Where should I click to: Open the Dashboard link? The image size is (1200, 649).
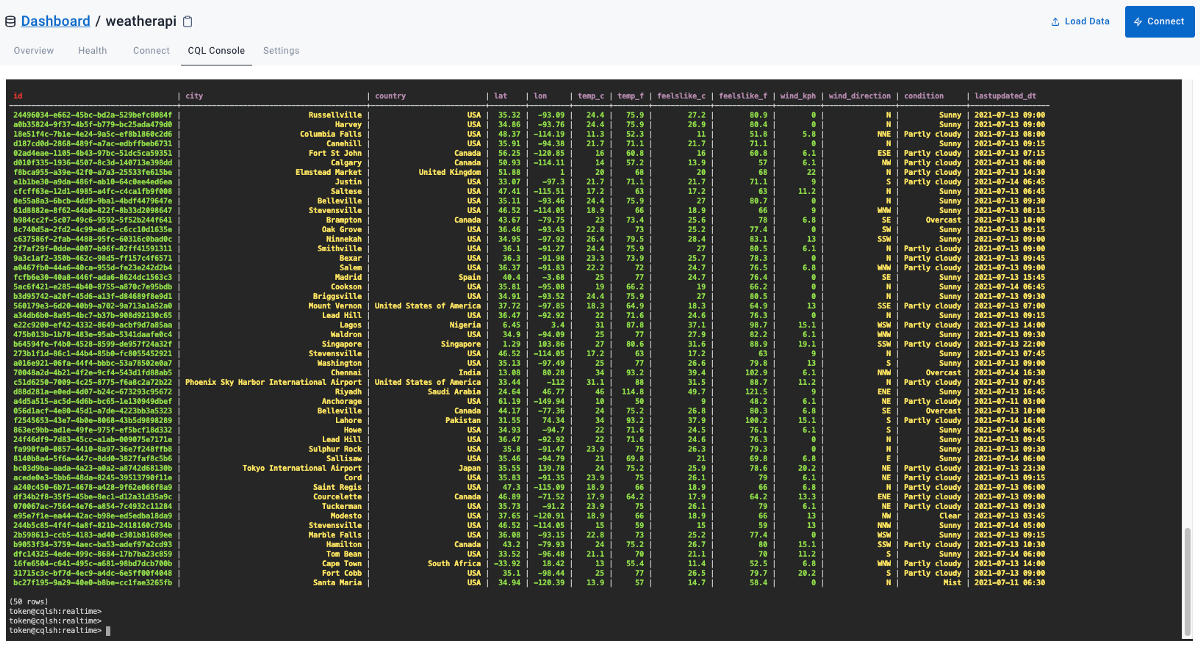[56, 20]
